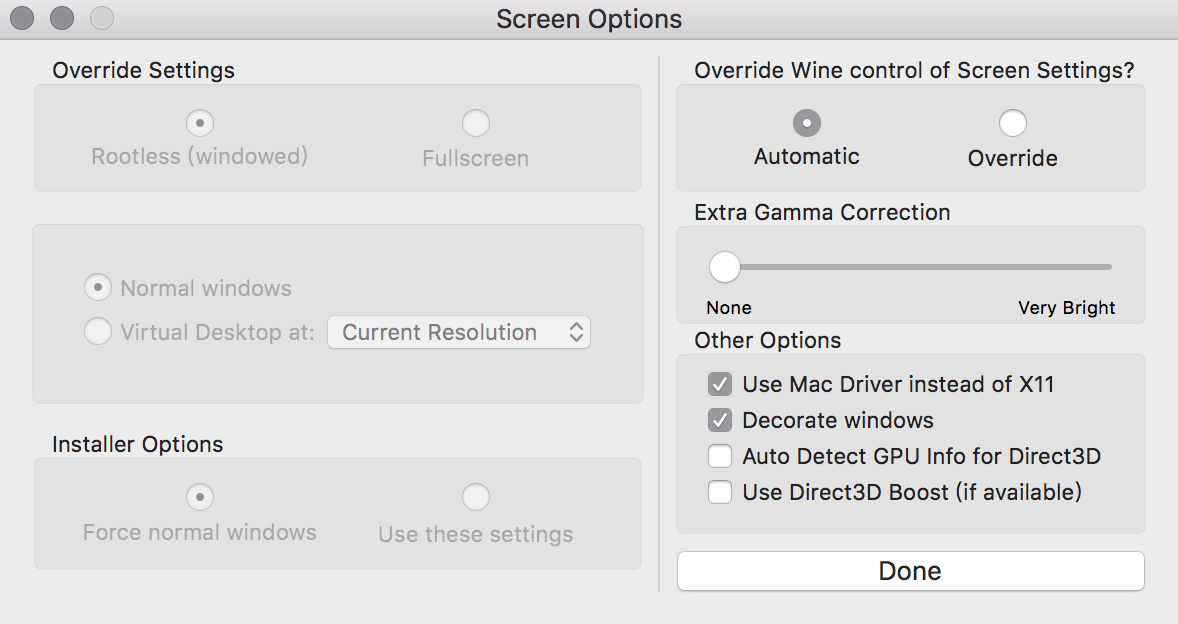
Task: Enable Auto Detect GPU Info for Direct3D
Action: pos(720,456)
